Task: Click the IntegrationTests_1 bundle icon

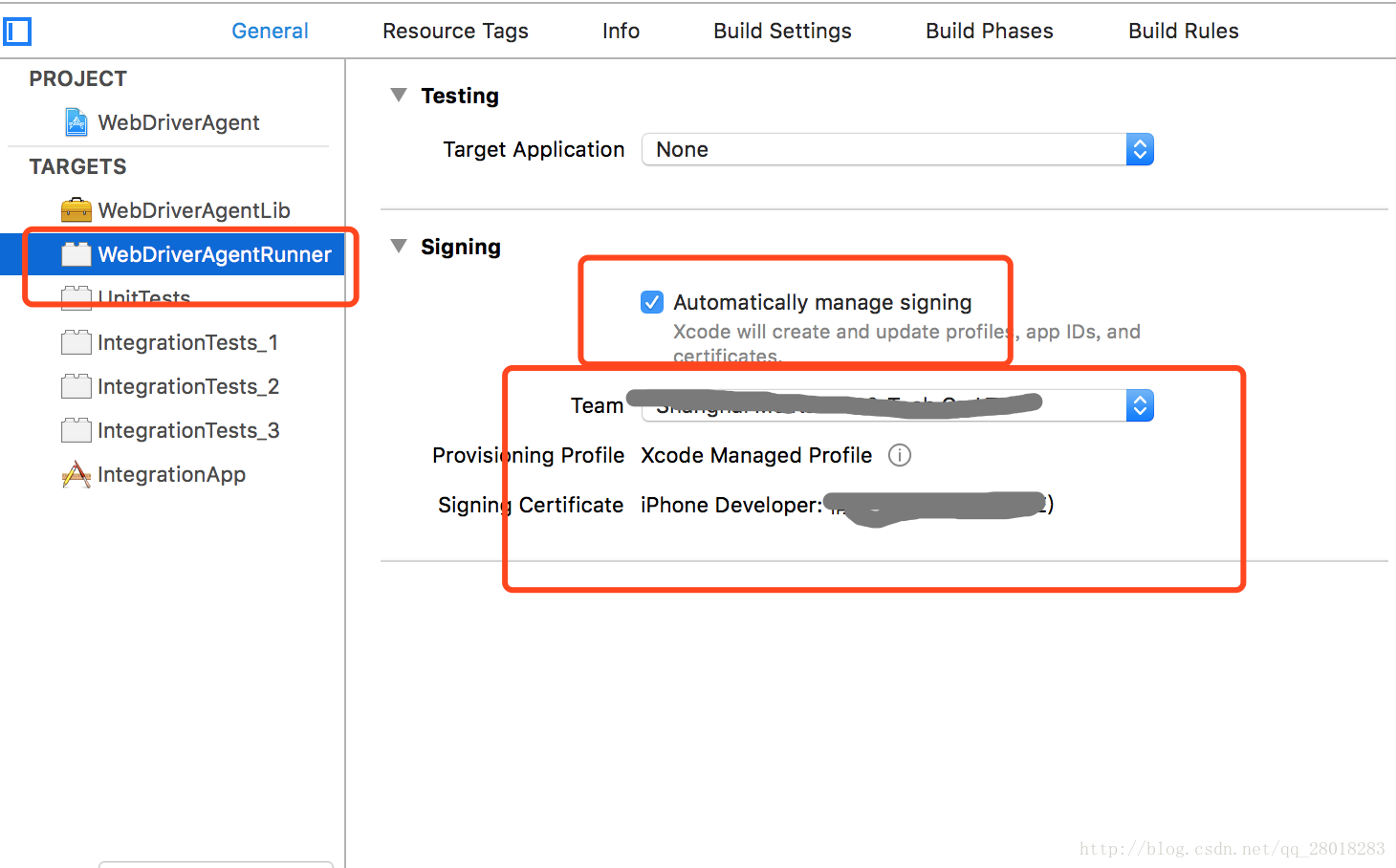Action: click(76, 342)
